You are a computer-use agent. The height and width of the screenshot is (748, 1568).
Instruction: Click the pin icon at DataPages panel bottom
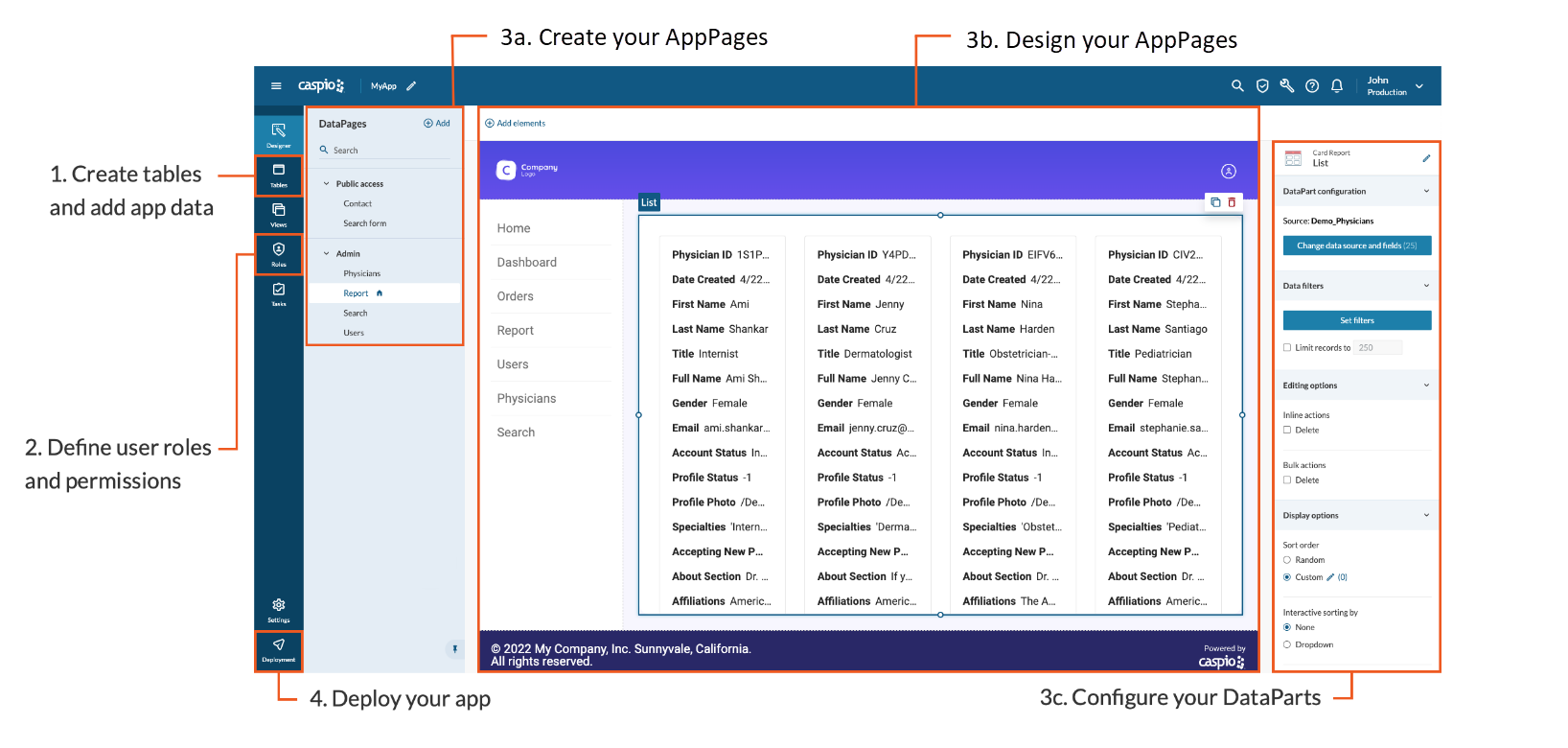coord(454,649)
